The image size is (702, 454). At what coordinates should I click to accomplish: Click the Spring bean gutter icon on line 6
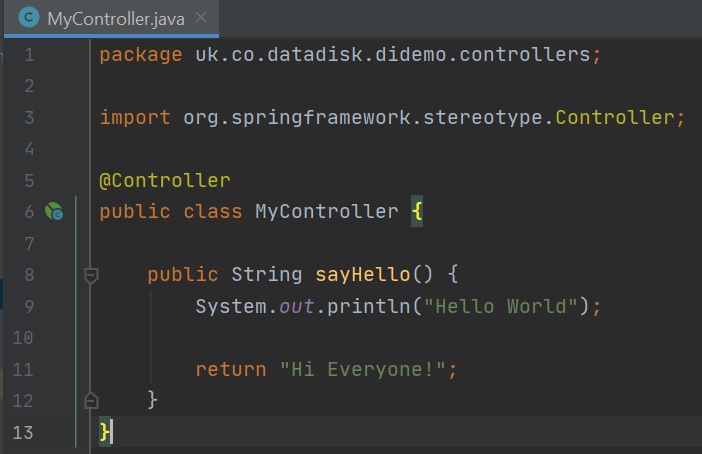pos(54,212)
